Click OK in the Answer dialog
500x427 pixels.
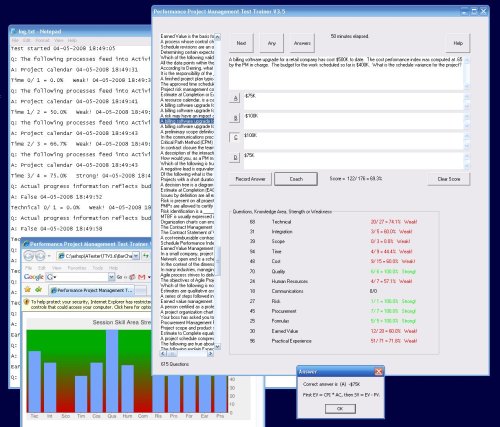[x=340, y=409]
